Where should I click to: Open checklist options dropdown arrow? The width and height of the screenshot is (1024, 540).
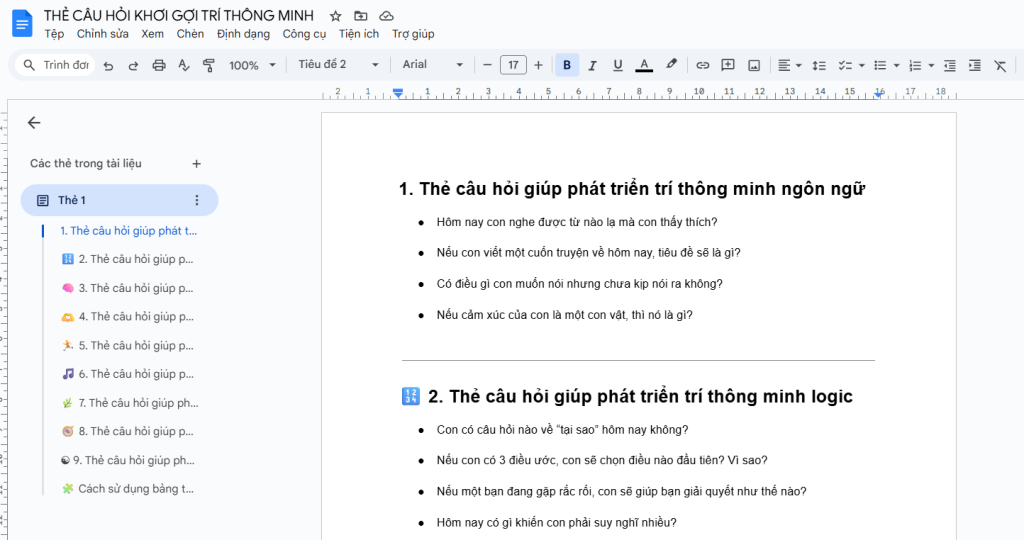tap(862, 65)
